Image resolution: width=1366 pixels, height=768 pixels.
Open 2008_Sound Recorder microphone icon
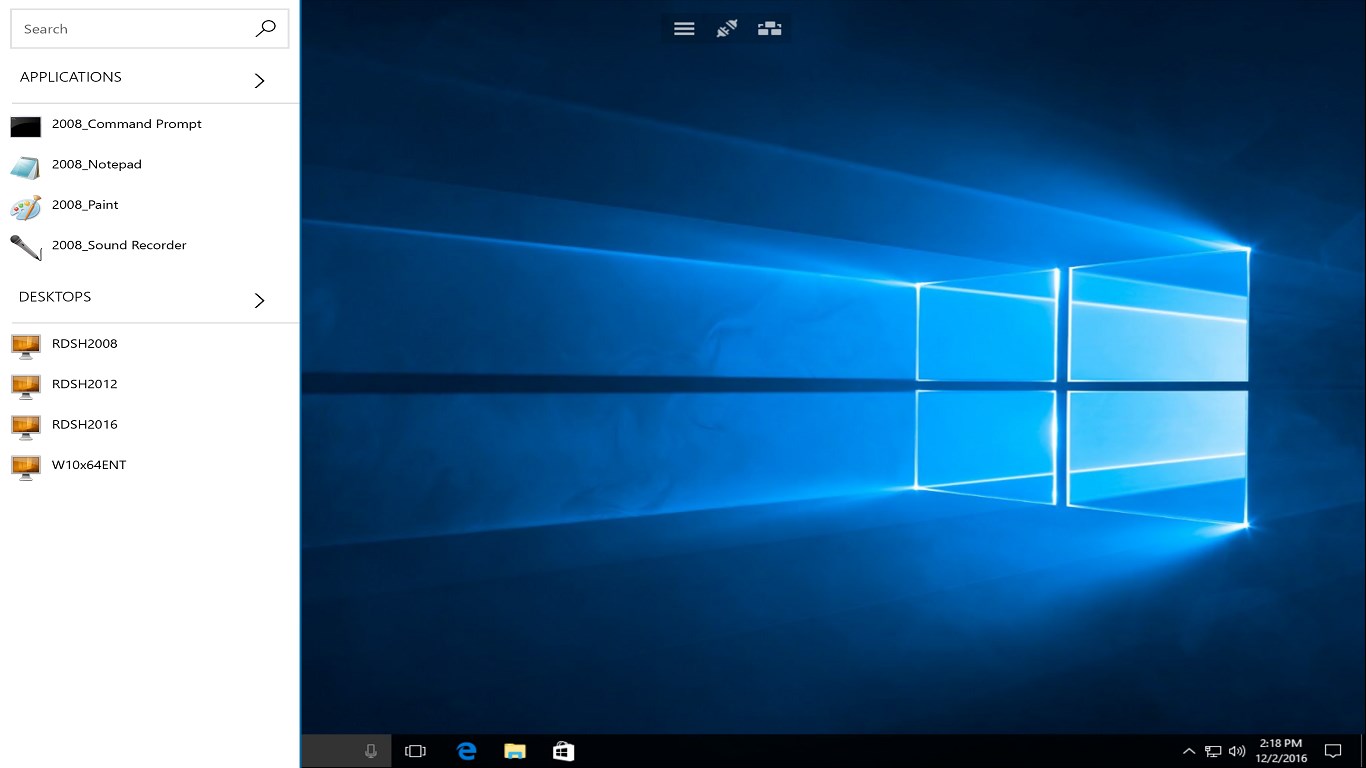point(26,247)
